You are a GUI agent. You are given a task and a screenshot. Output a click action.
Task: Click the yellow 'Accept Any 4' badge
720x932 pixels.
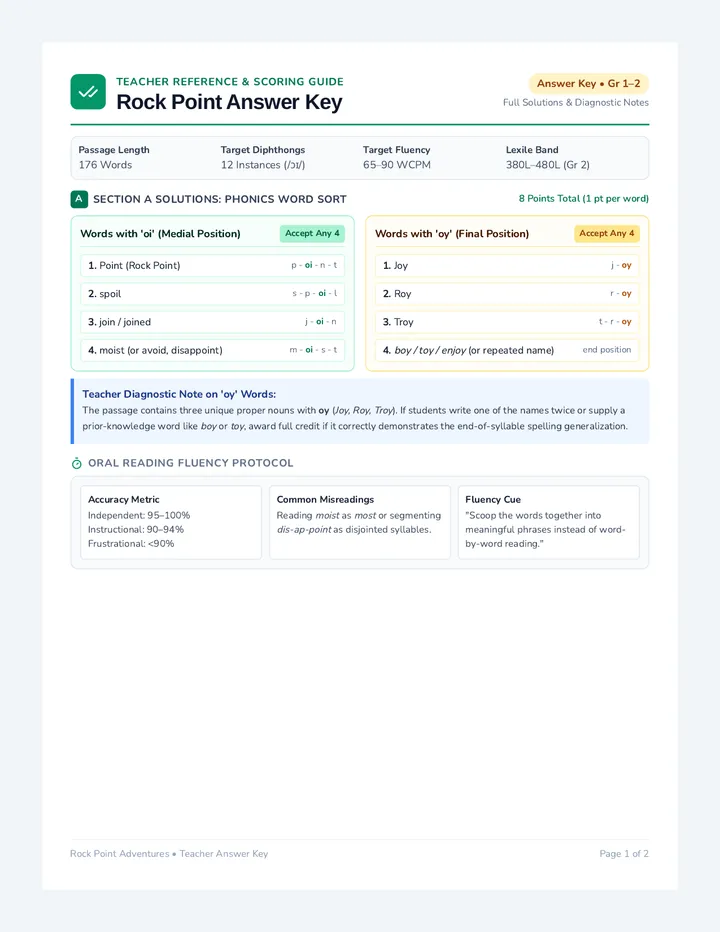(x=606, y=234)
